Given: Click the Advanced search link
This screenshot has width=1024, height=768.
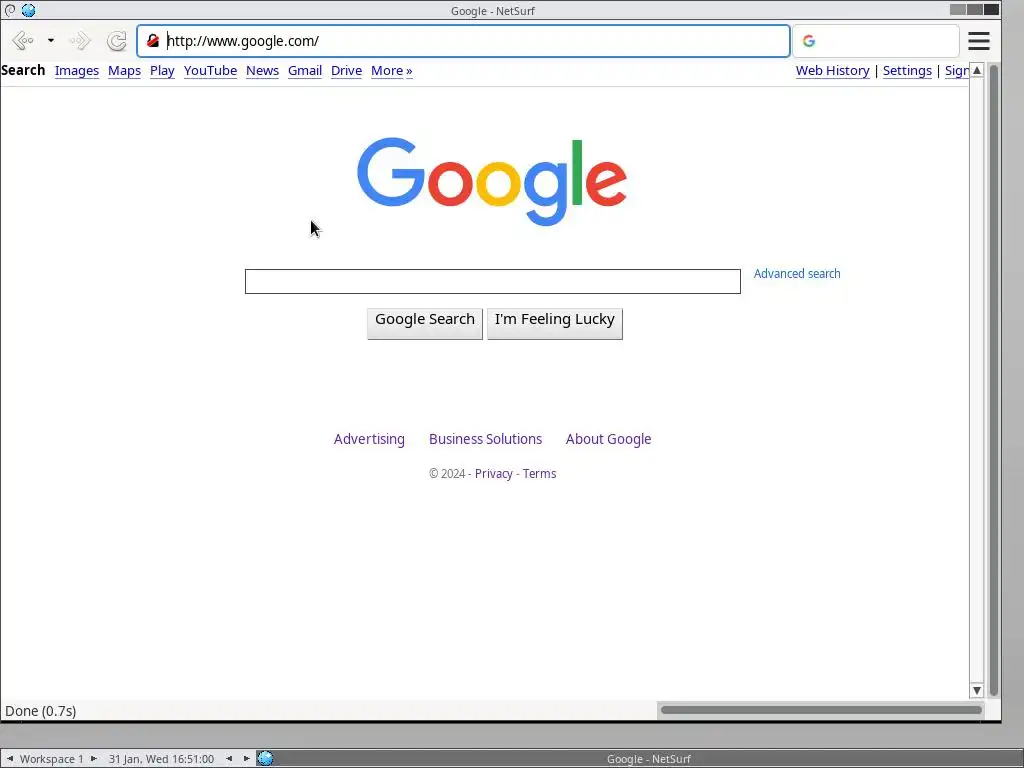Looking at the screenshot, I should 797,274.
